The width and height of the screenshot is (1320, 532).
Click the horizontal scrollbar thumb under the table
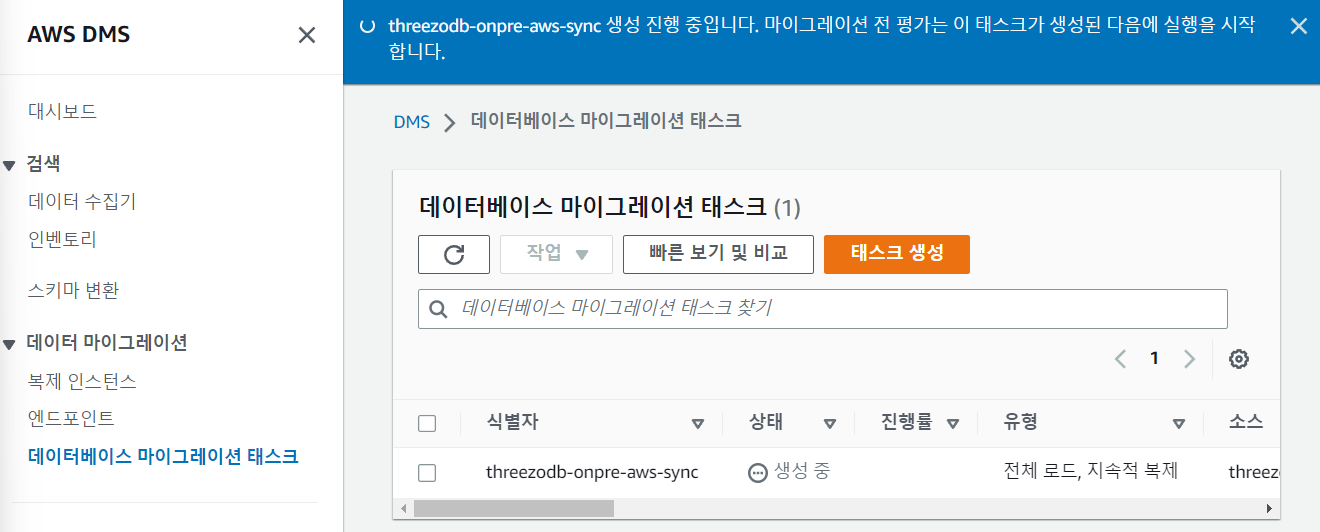[x=513, y=508]
